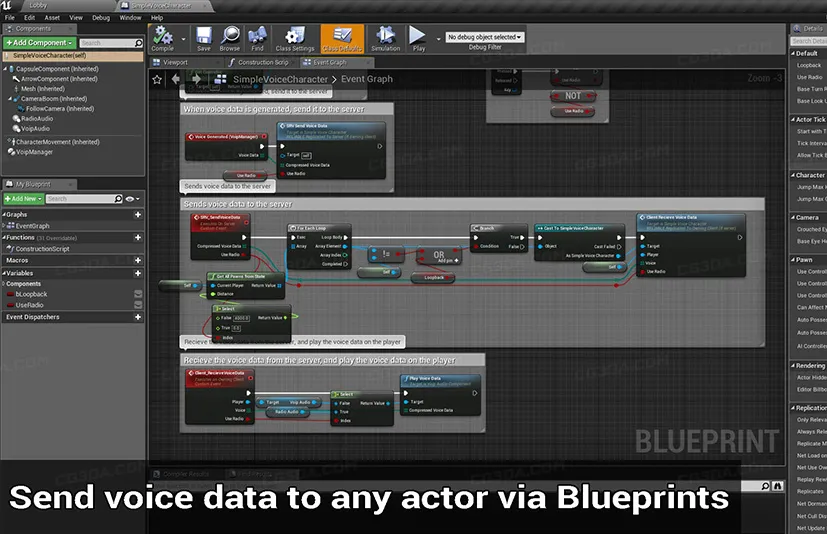Click the Add New button in My Blueprint
The image size is (827, 534).
point(23,199)
